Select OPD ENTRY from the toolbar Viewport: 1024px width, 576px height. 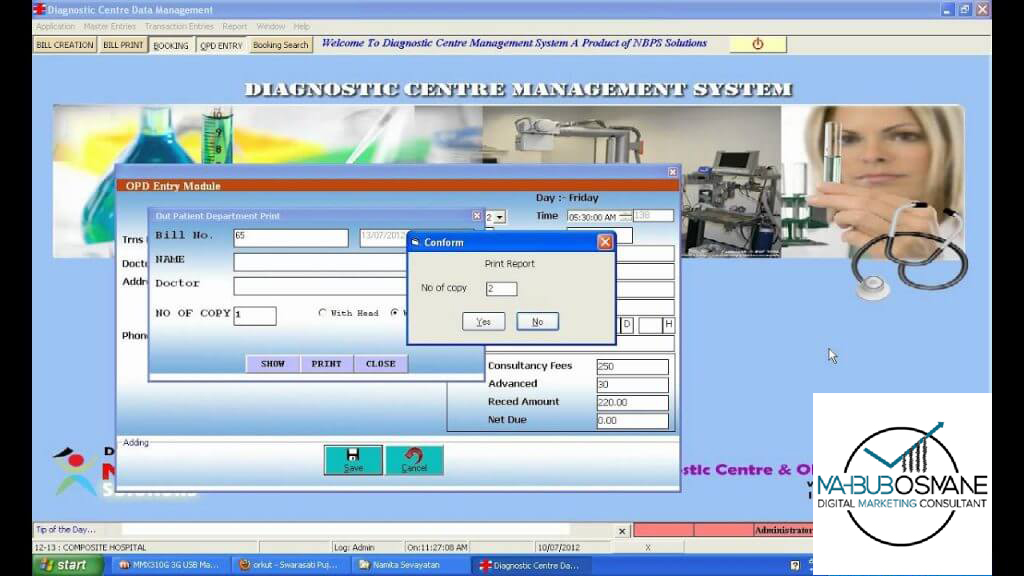pyautogui.click(x=221, y=44)
